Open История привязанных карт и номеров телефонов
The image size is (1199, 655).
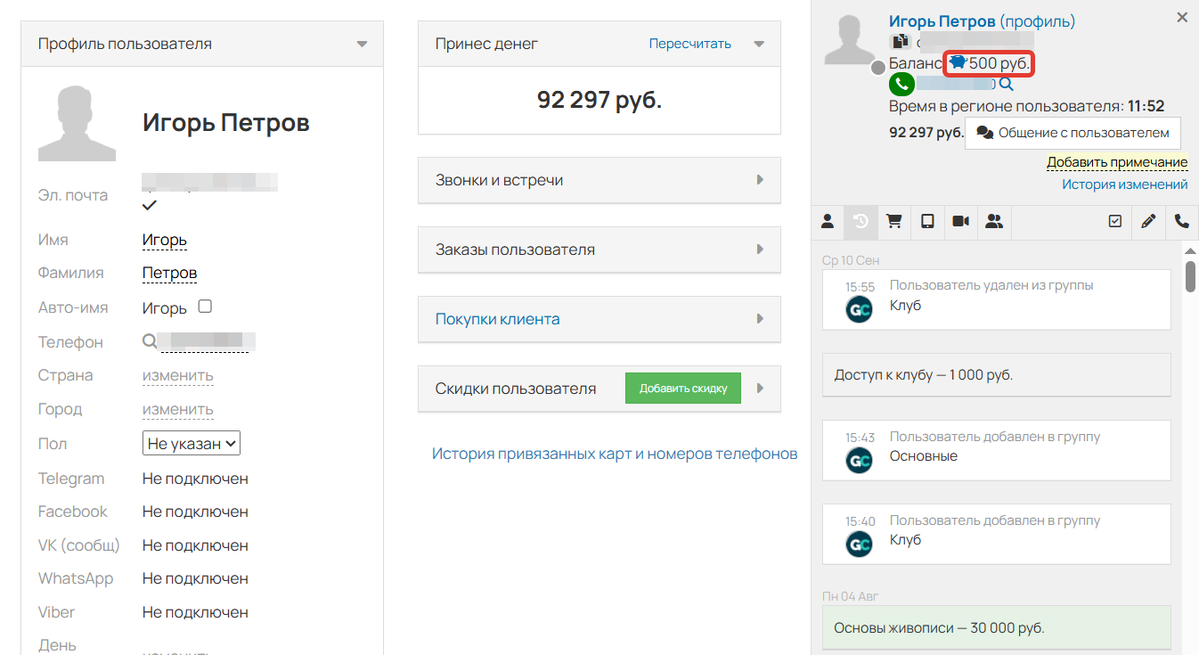pyautogui.click(x=614, y=454)
